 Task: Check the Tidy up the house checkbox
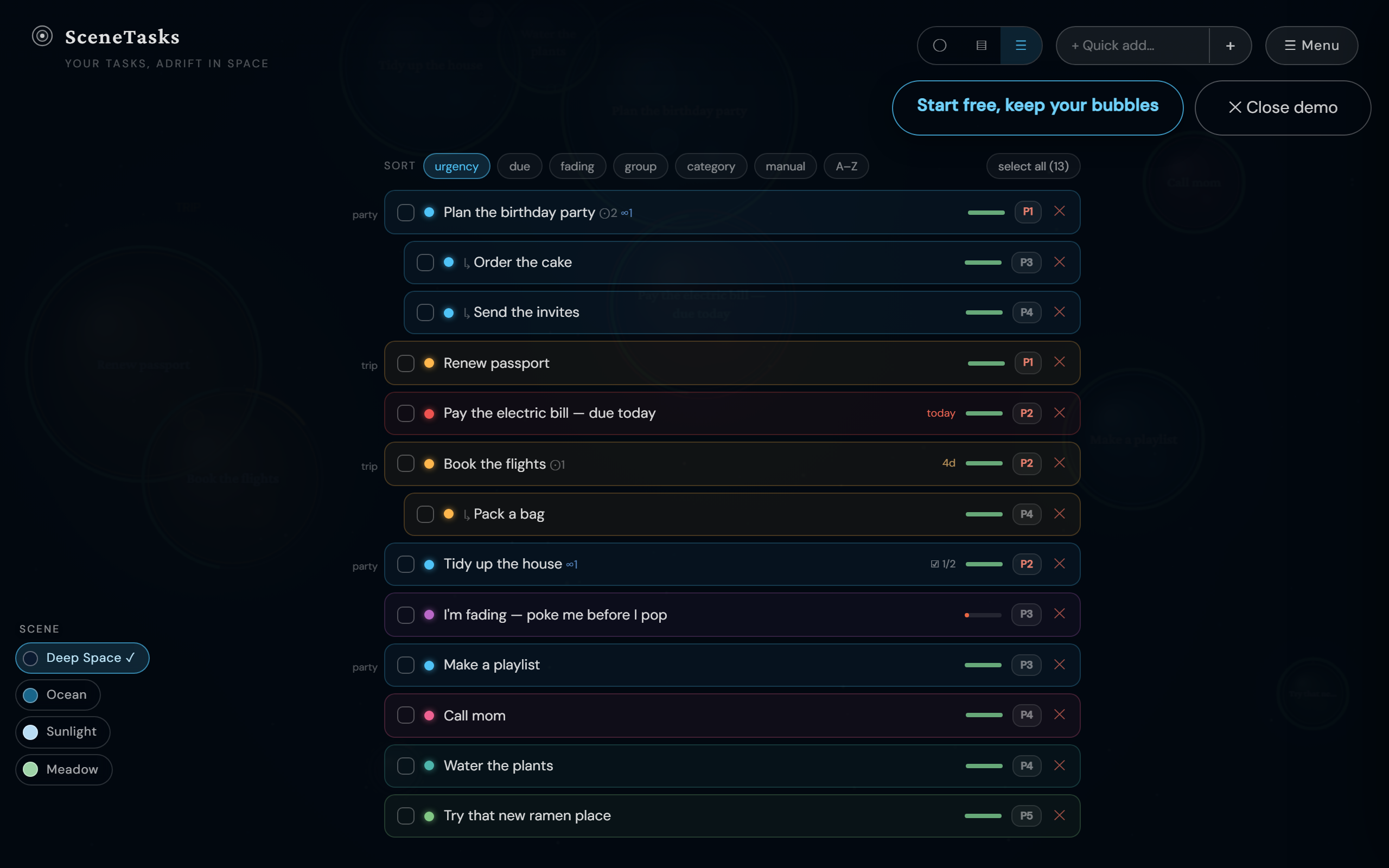[x=406, y=564]
